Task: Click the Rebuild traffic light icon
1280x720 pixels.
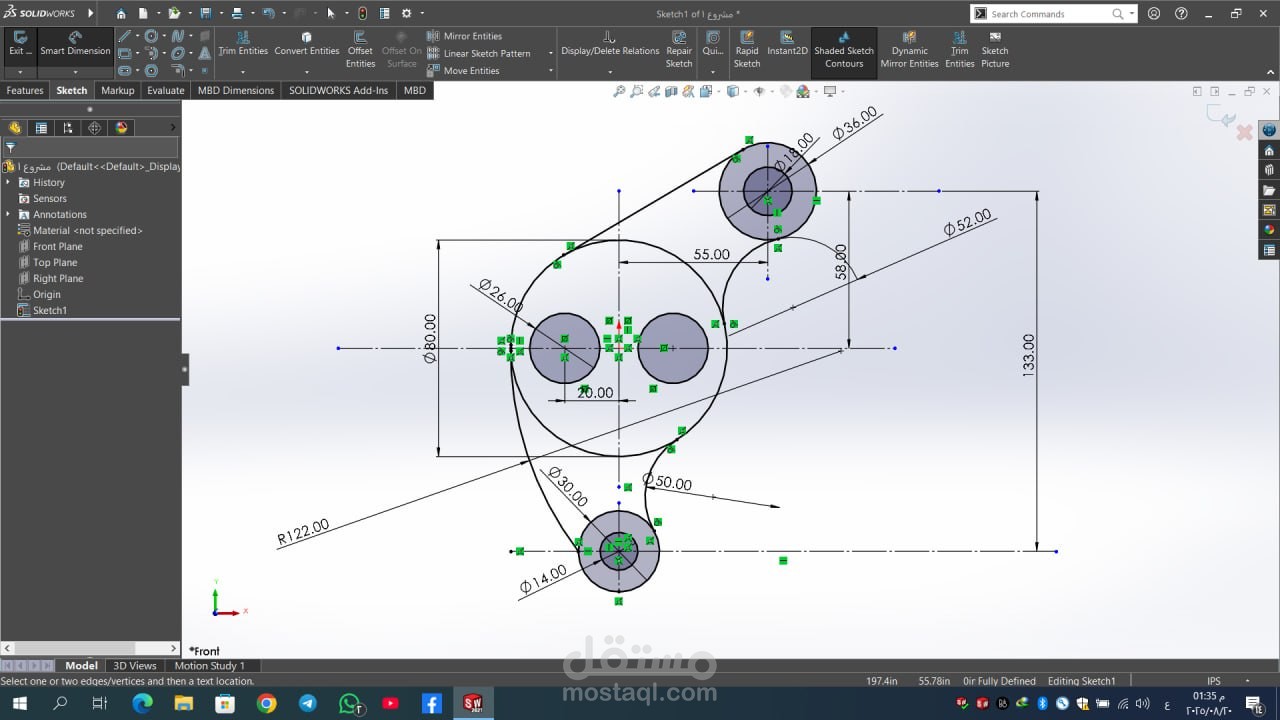Action: tap(362, 14)
